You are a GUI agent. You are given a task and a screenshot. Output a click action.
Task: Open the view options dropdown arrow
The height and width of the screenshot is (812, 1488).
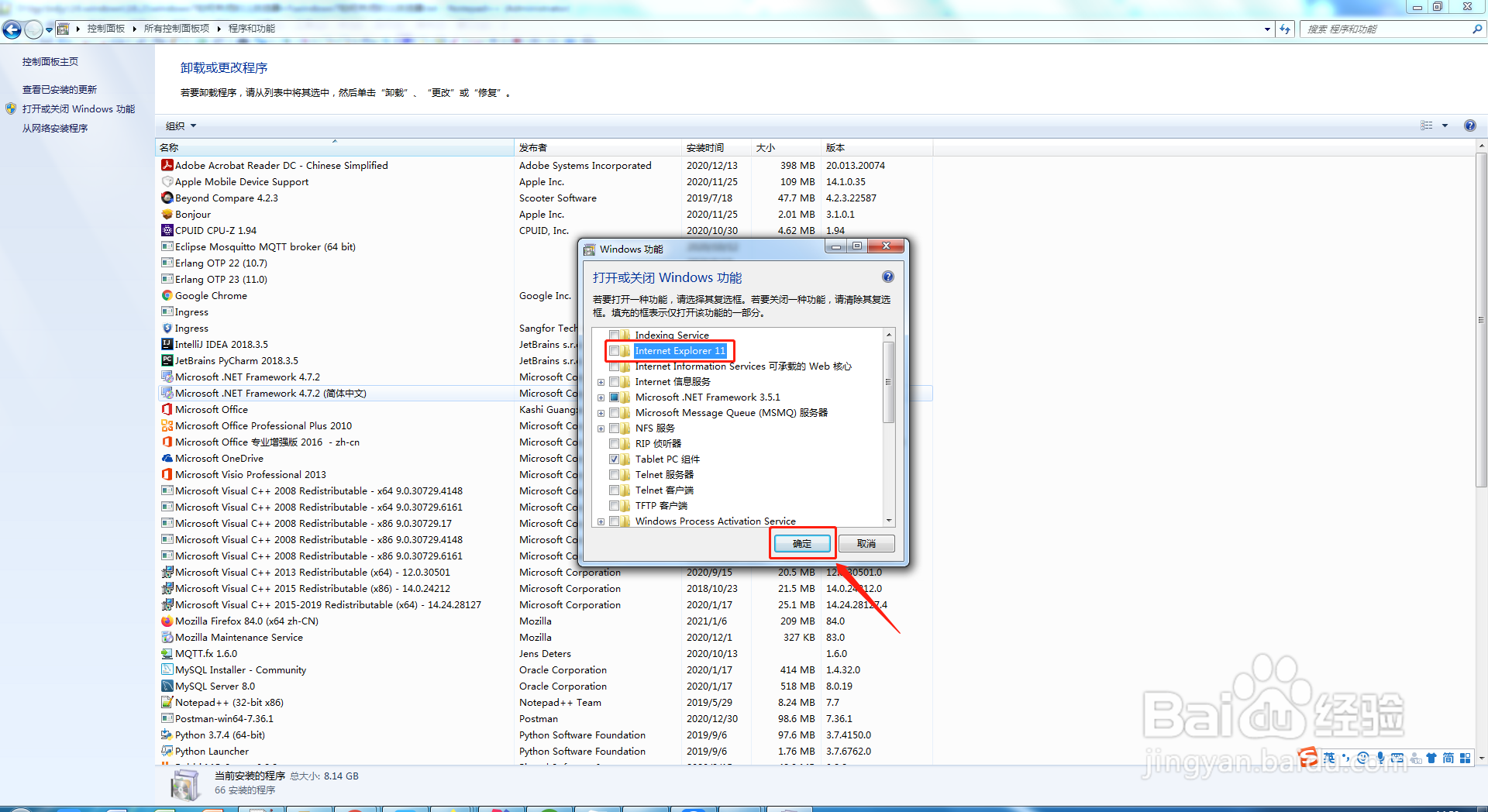tap(1445, 126)
